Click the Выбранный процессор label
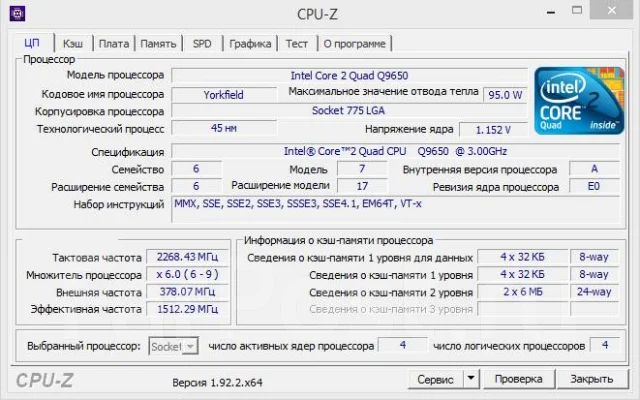This screenshot has height=400, width=640. pyautogui.click(x=84, y=346)
